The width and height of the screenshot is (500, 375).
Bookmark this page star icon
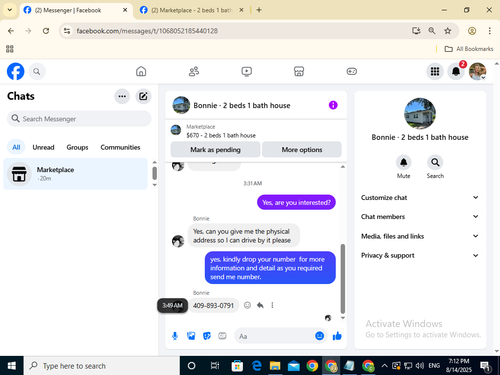[x=448, y=31]
